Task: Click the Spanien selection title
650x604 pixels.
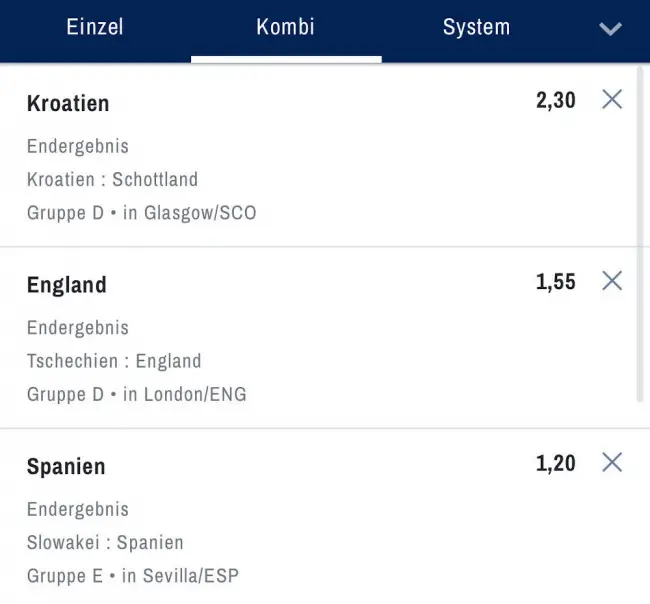Action: tap(66, 467)
